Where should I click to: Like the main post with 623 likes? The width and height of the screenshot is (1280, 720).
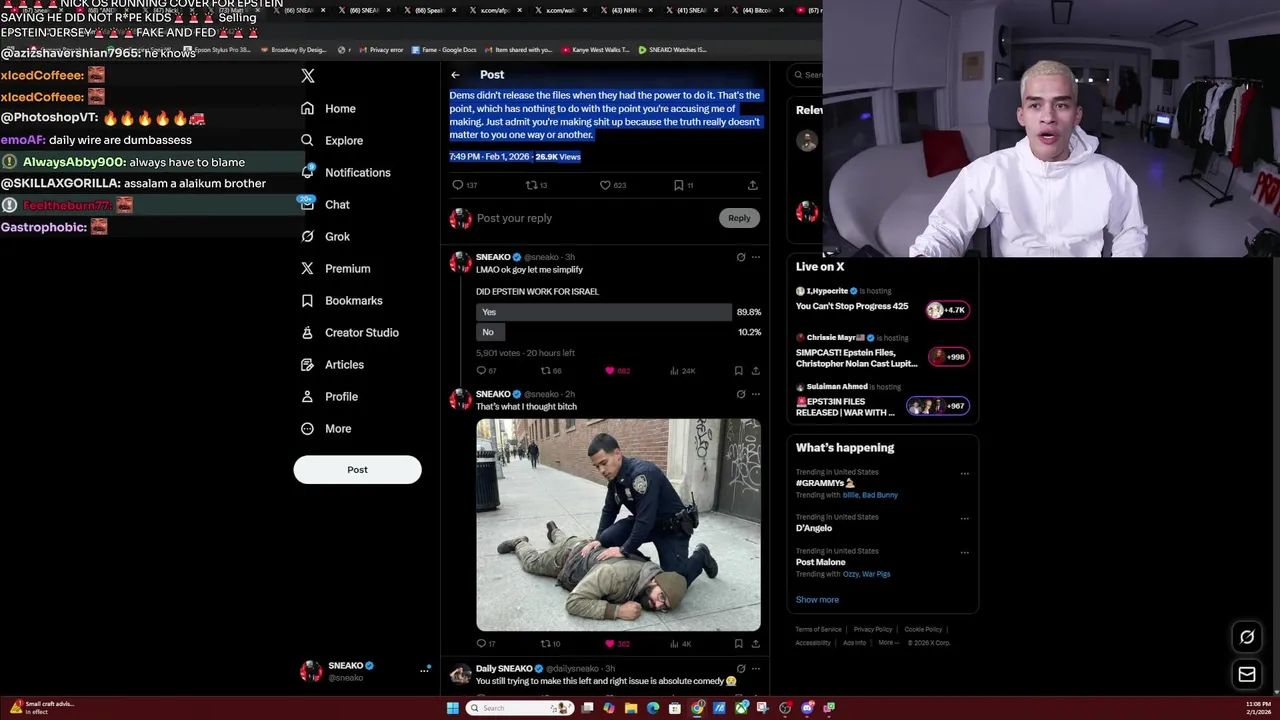point(605,185)
